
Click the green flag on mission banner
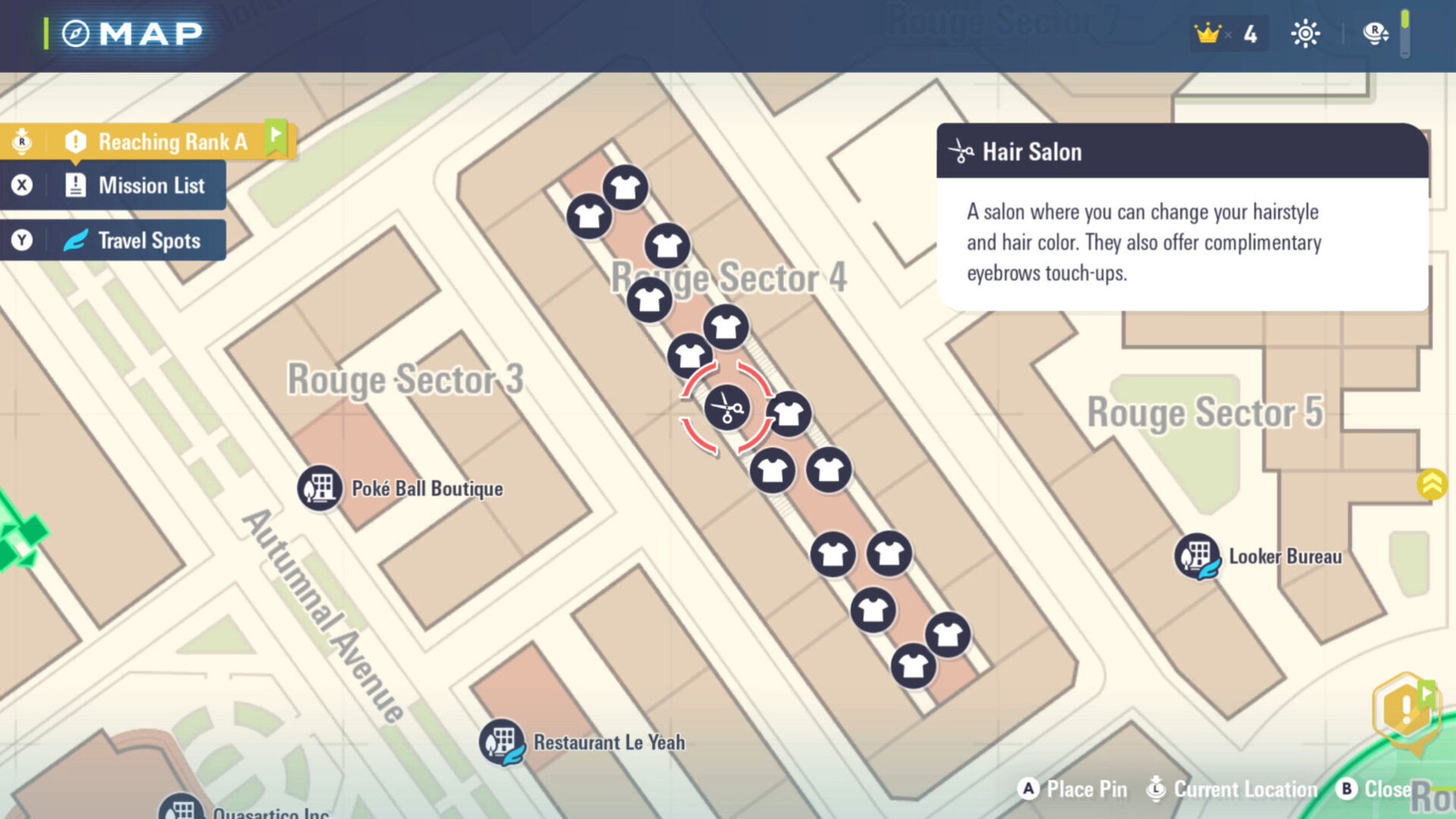pyautogui.click(x=276, y=137)
